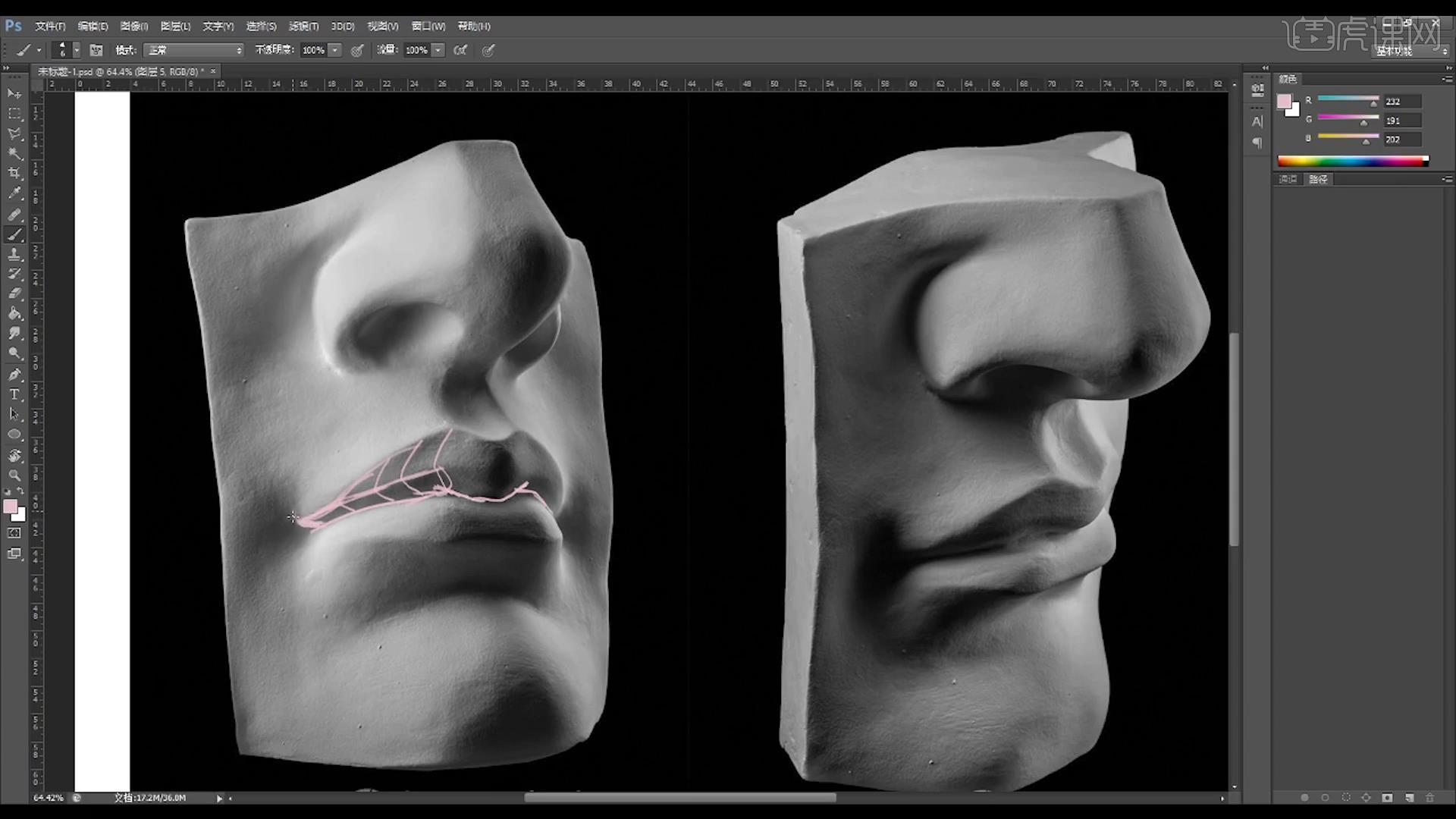Select the History Brush tool

(14, 274)
